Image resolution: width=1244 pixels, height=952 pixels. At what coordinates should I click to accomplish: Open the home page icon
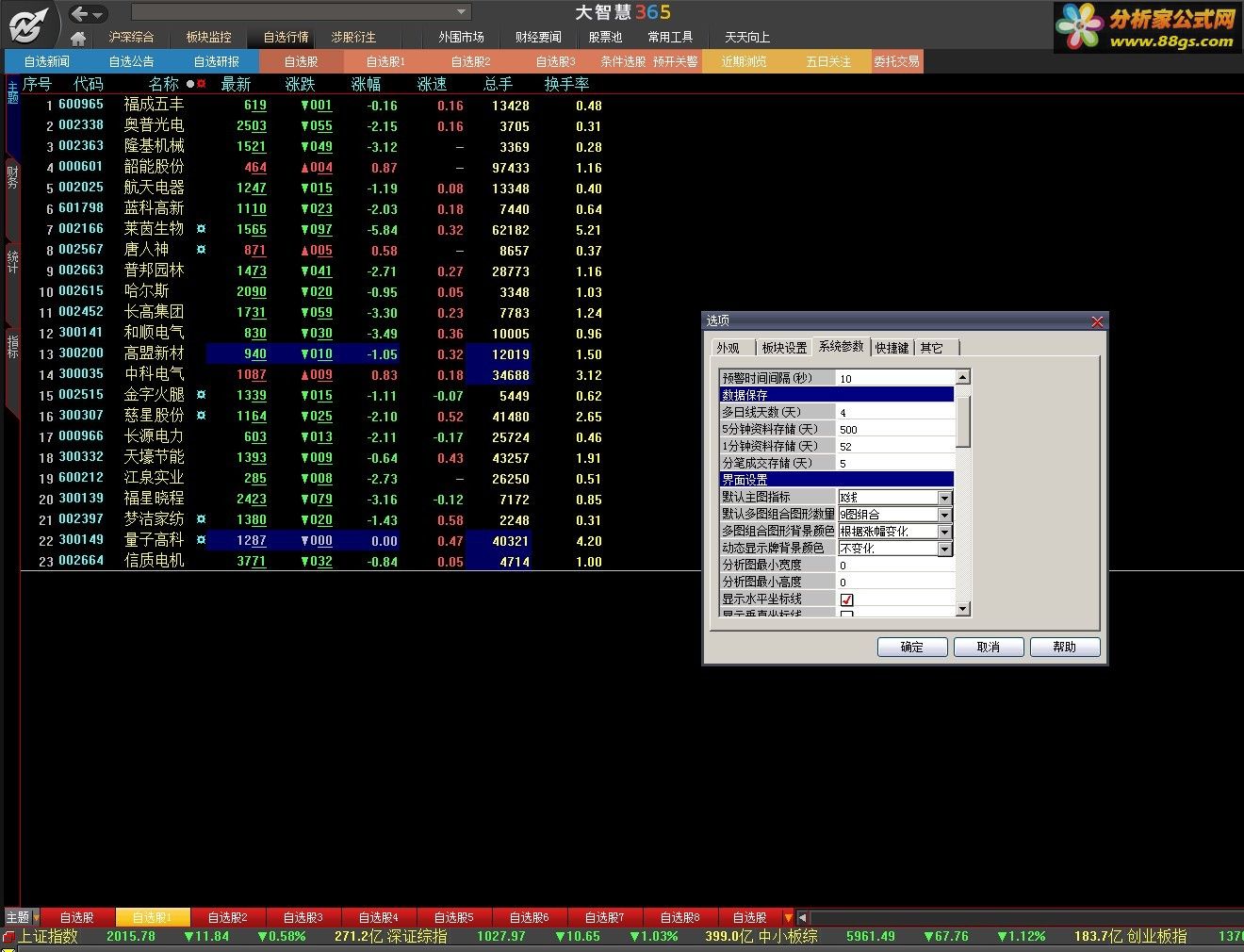pos(78,38)
